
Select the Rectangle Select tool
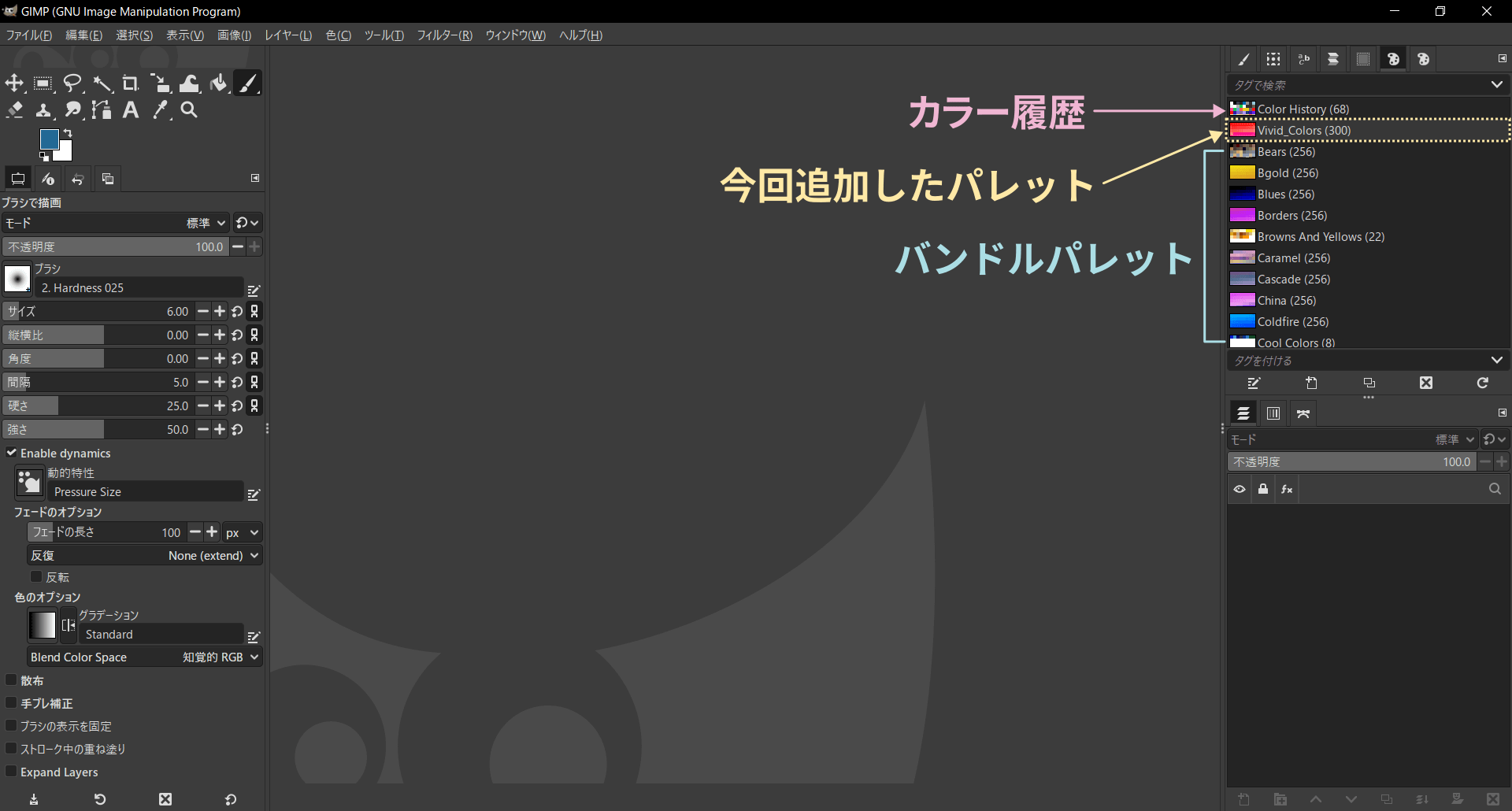(43, 83)
